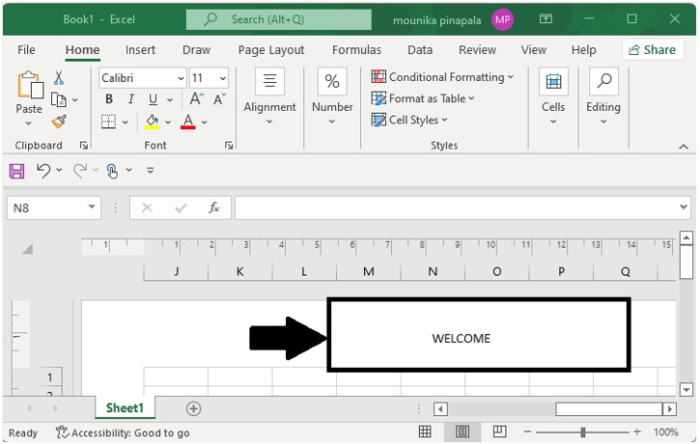This screenshot has height=444, width=700.
Task: Click the zoom slider handle
Action: tap(583, 432)
